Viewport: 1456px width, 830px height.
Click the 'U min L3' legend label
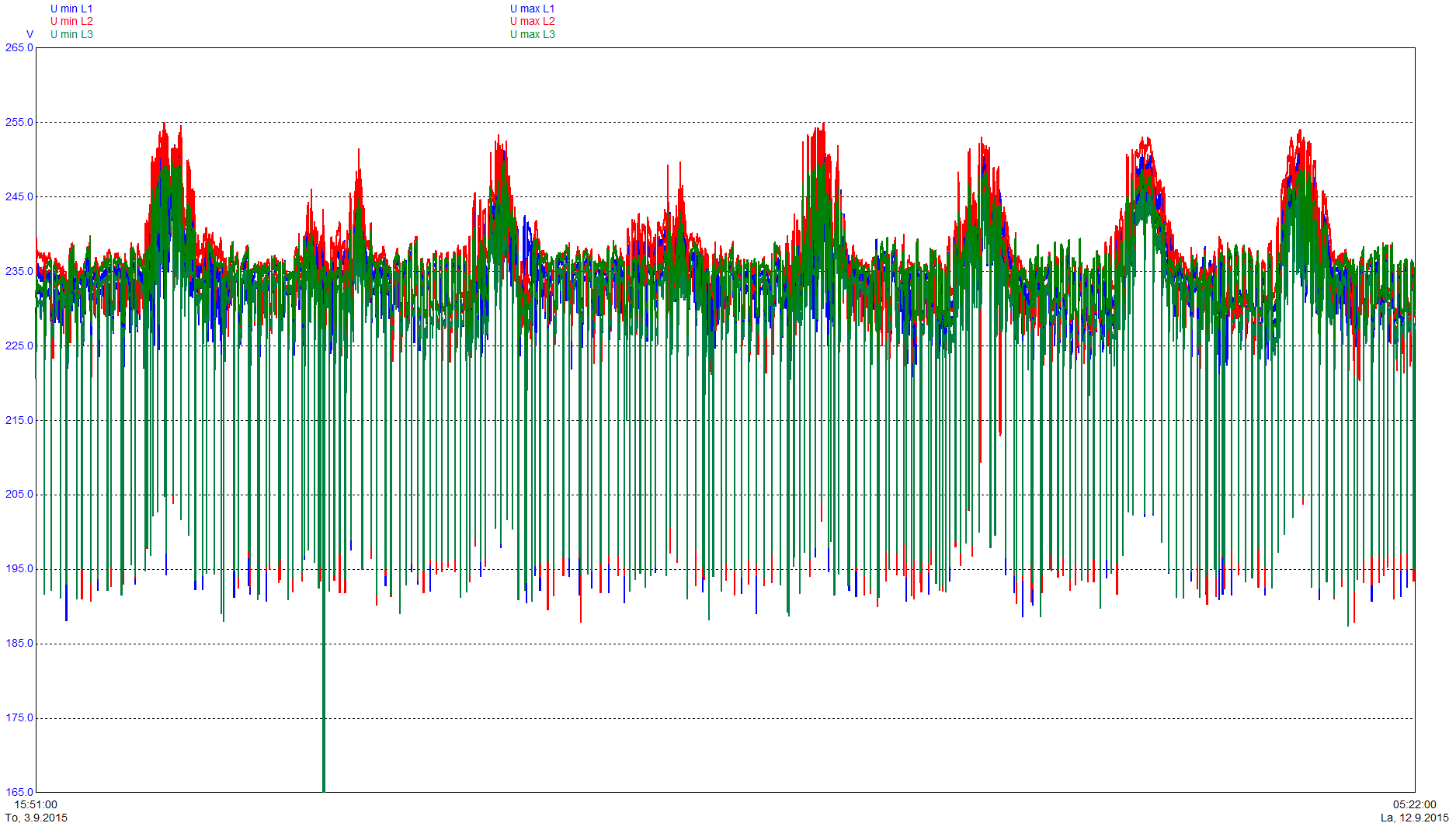[x=71, y=34]
